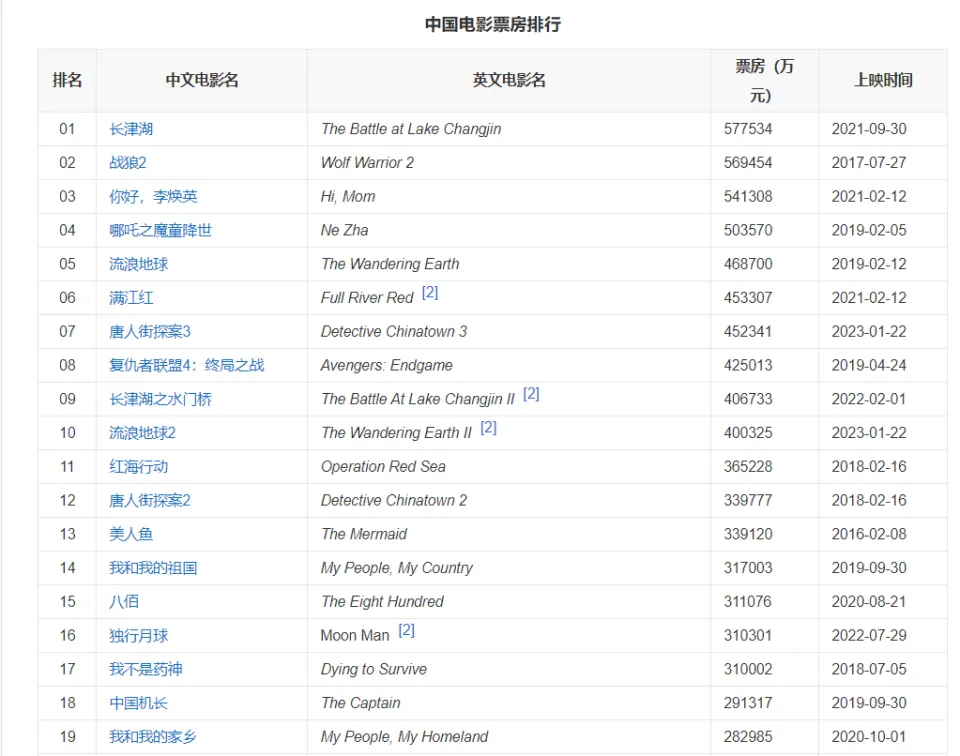Select the text Wolf Warrior 2
The image size is (960, 756).
tap(367, 163)
